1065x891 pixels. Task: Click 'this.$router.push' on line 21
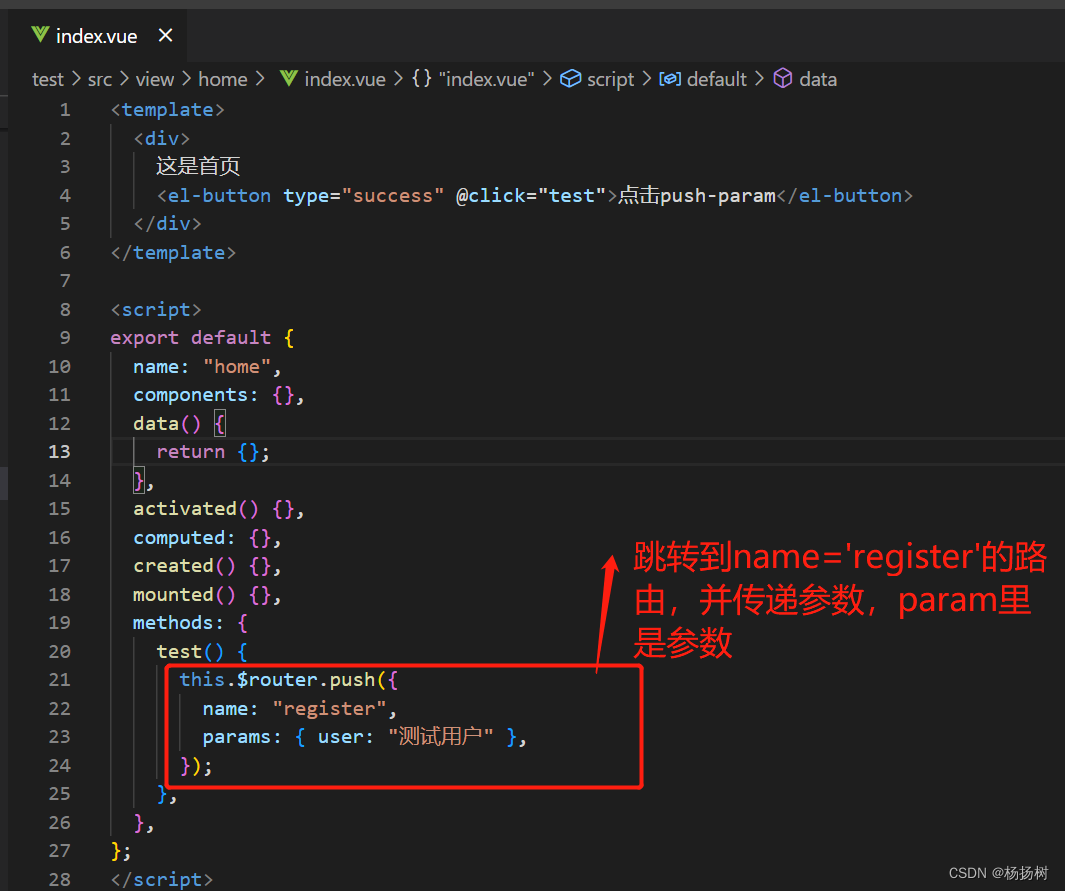[x=277, y=680]
